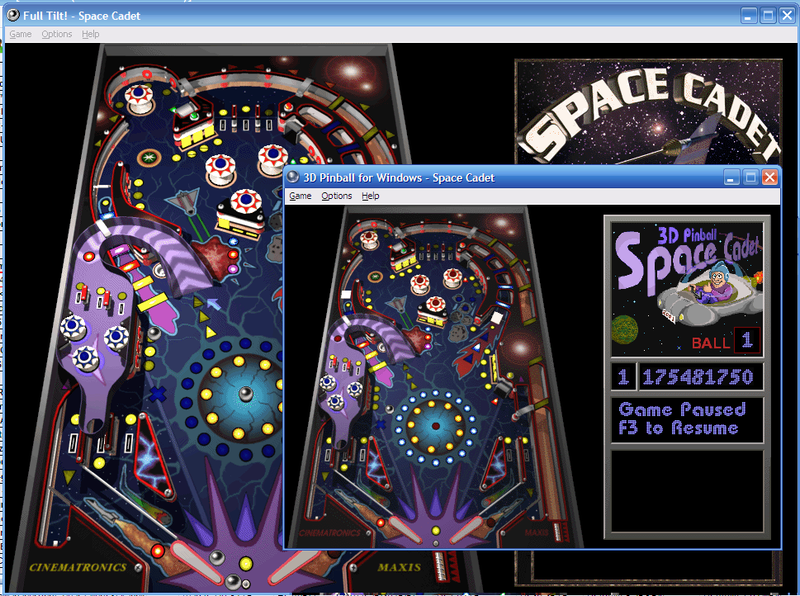Click the grey spaceship target in Full Tilt table
The image size is (800, 596).
pyautogui.click(x=185, y=201)
